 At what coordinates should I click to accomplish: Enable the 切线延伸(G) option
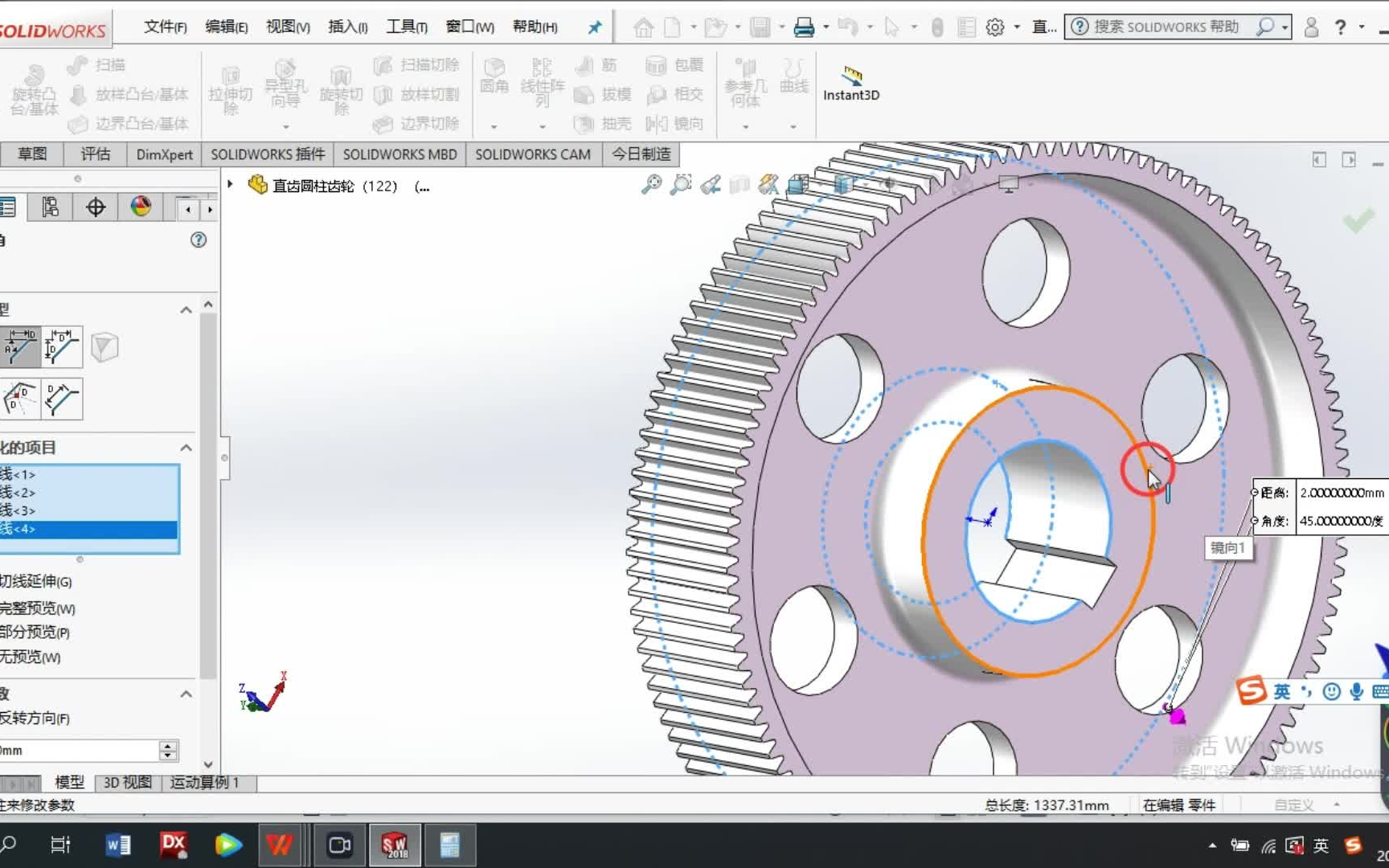point(39,580)
